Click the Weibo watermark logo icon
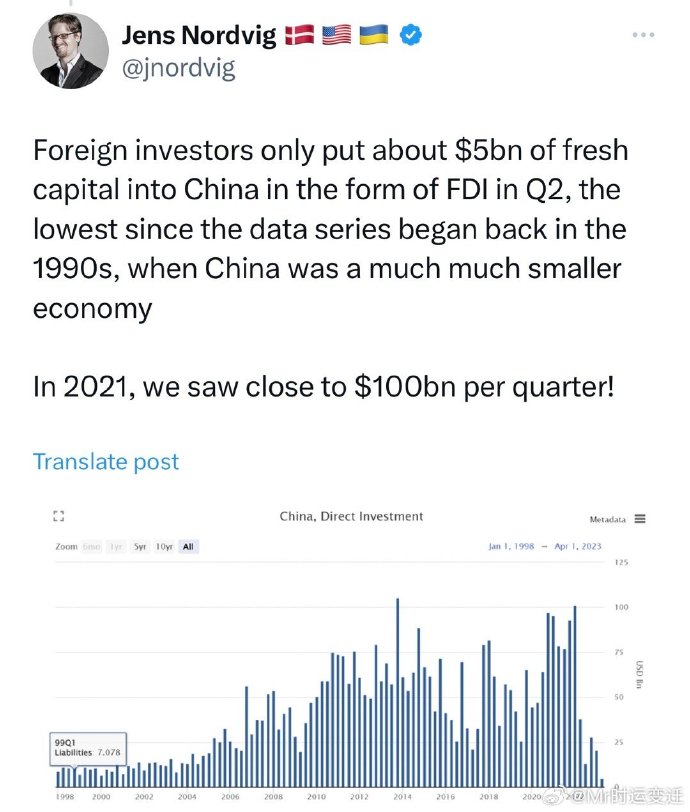The image size is (690, 812). click(553, 796)
